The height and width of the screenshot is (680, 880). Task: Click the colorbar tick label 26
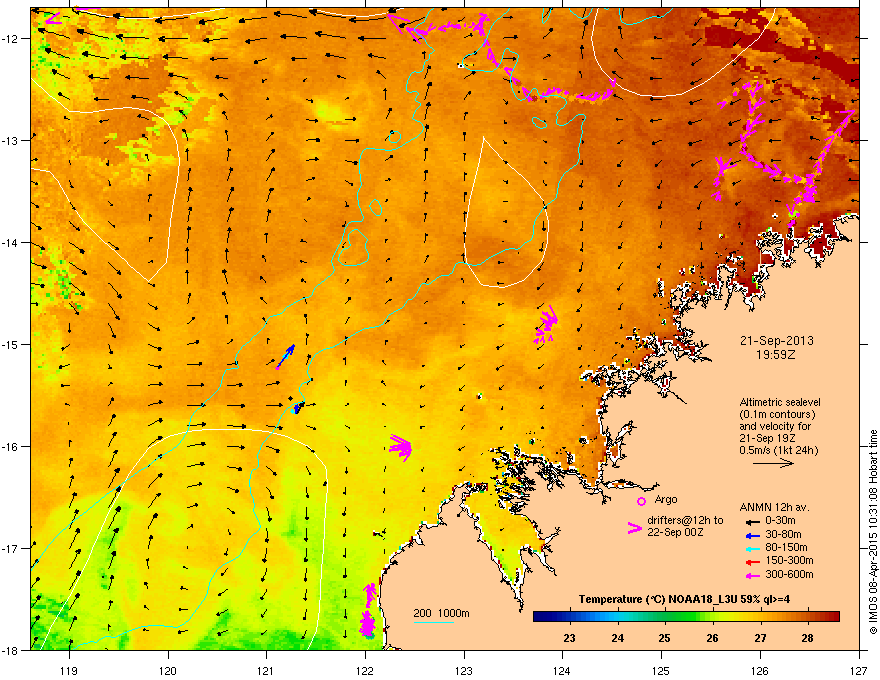coord(713,638)
